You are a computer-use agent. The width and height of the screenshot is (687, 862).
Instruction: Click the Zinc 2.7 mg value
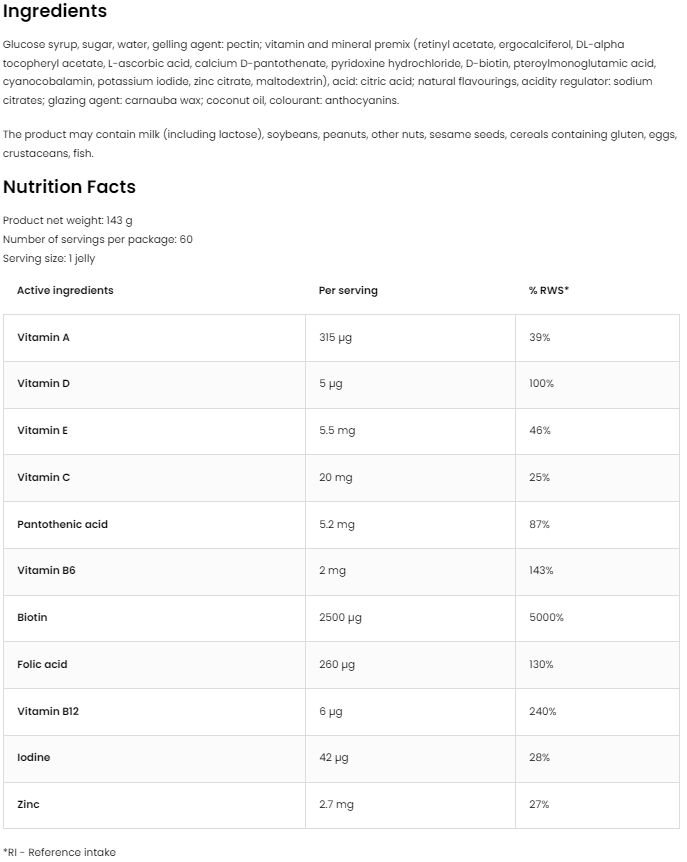pyautogui.click(x=336, y=804)
